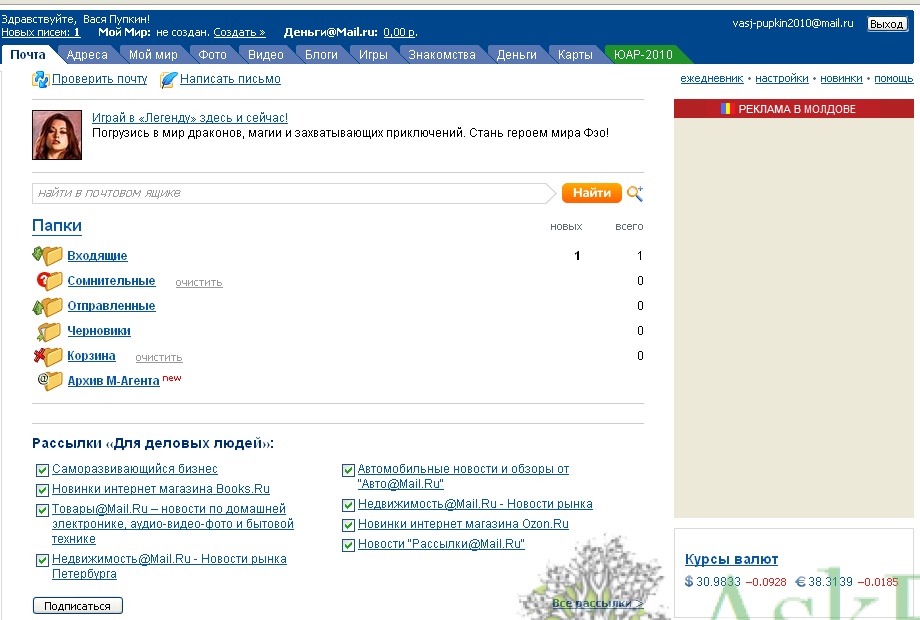Click the Архив М-Агента folder icon

pos(50,381)
